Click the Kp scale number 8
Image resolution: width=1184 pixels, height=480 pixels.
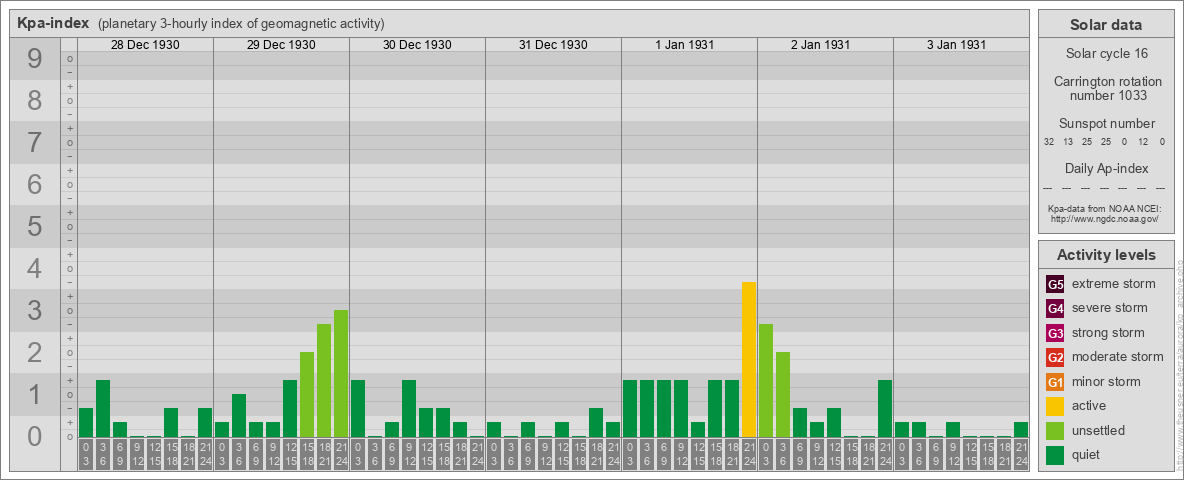(35, 100)
